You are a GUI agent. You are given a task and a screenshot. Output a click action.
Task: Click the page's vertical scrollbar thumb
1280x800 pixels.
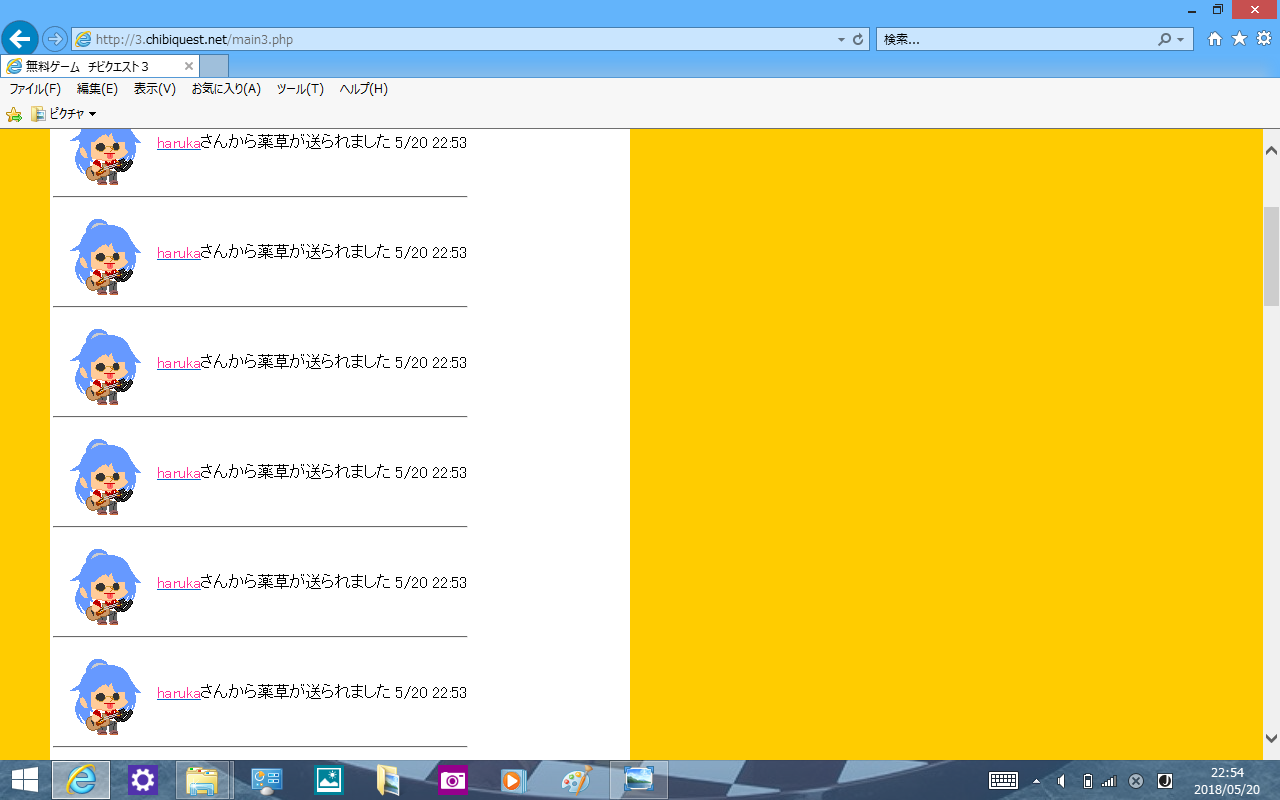[1271, 255]
